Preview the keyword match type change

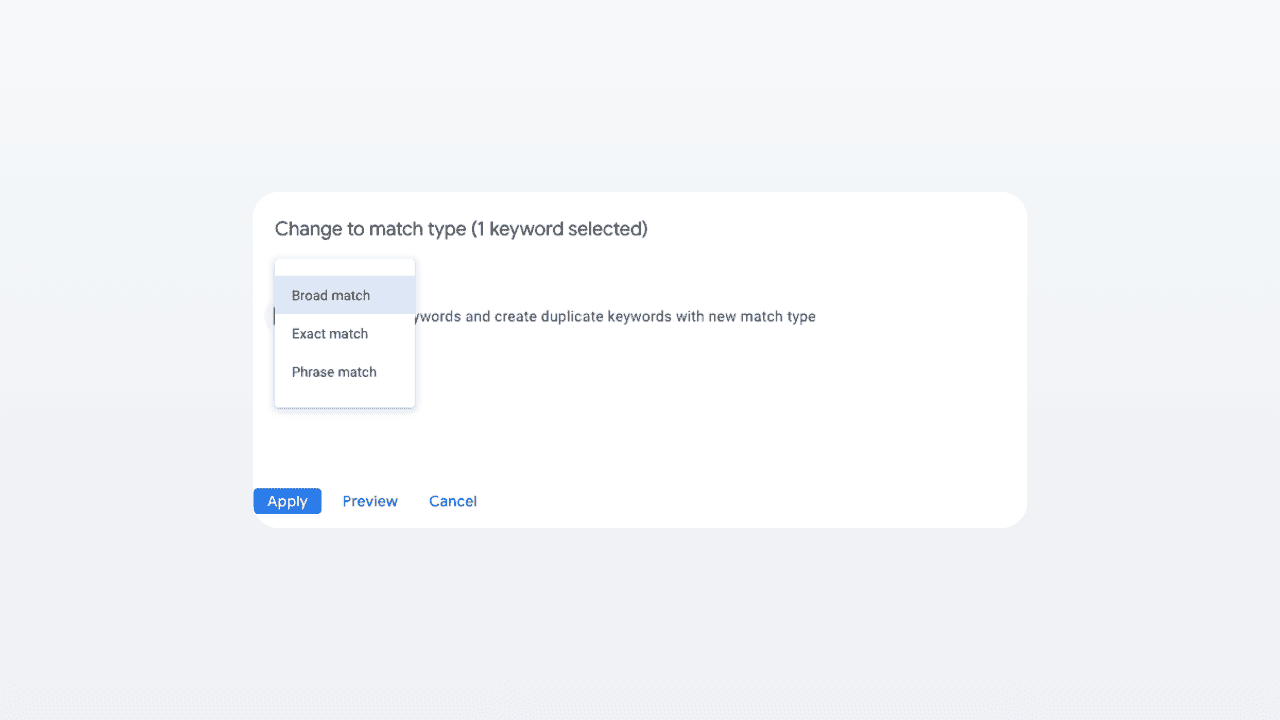pos(370,501)
